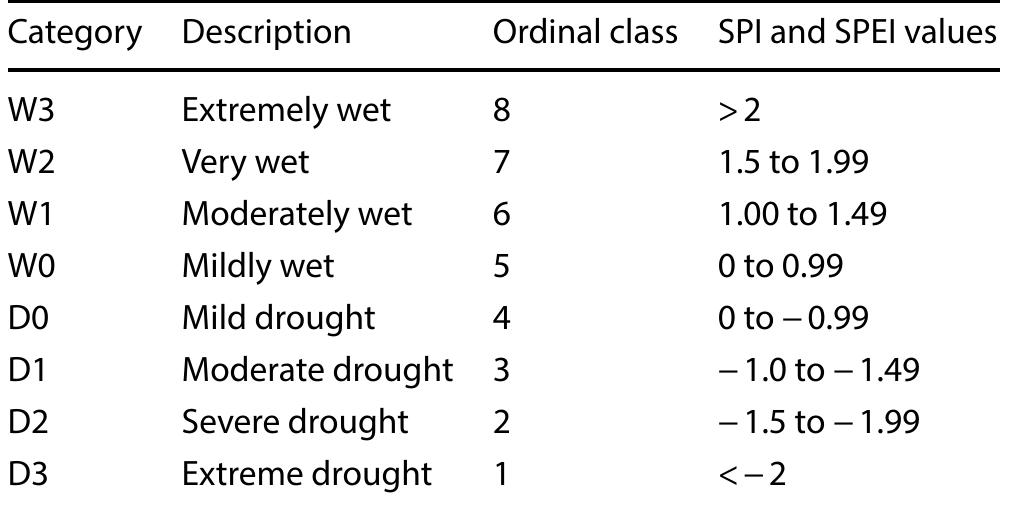This screenshot has width=1010, height=508.
Task: Select the Severe drought description
Action: point(295,422)
